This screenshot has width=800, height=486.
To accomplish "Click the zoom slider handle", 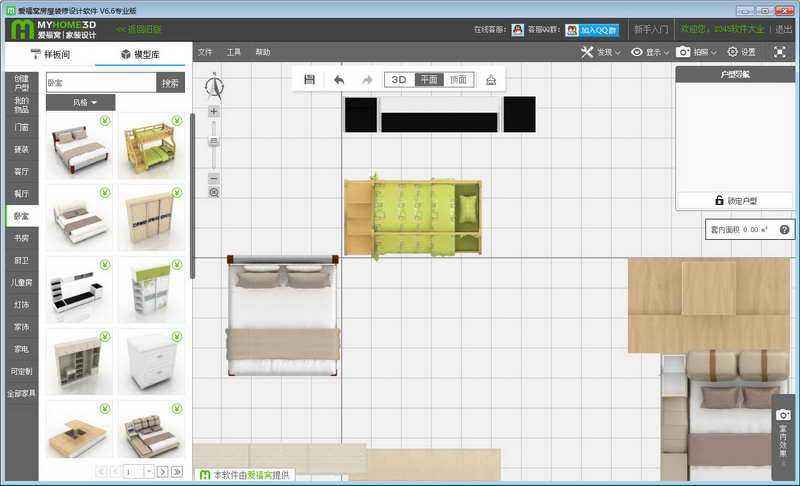I will pos(214,141).
